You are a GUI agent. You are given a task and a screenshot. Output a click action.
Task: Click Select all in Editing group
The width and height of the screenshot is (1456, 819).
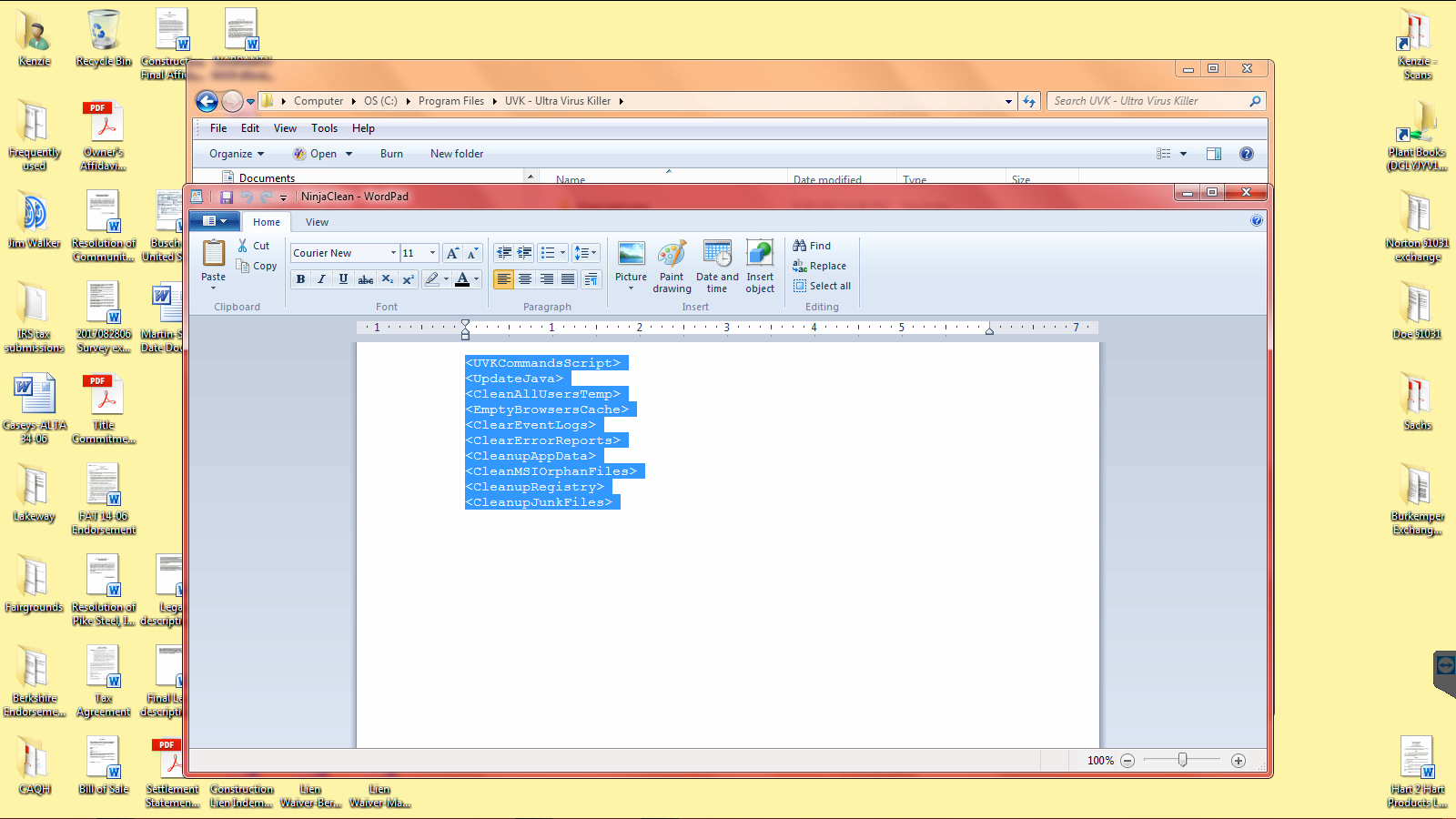(822, 286)
